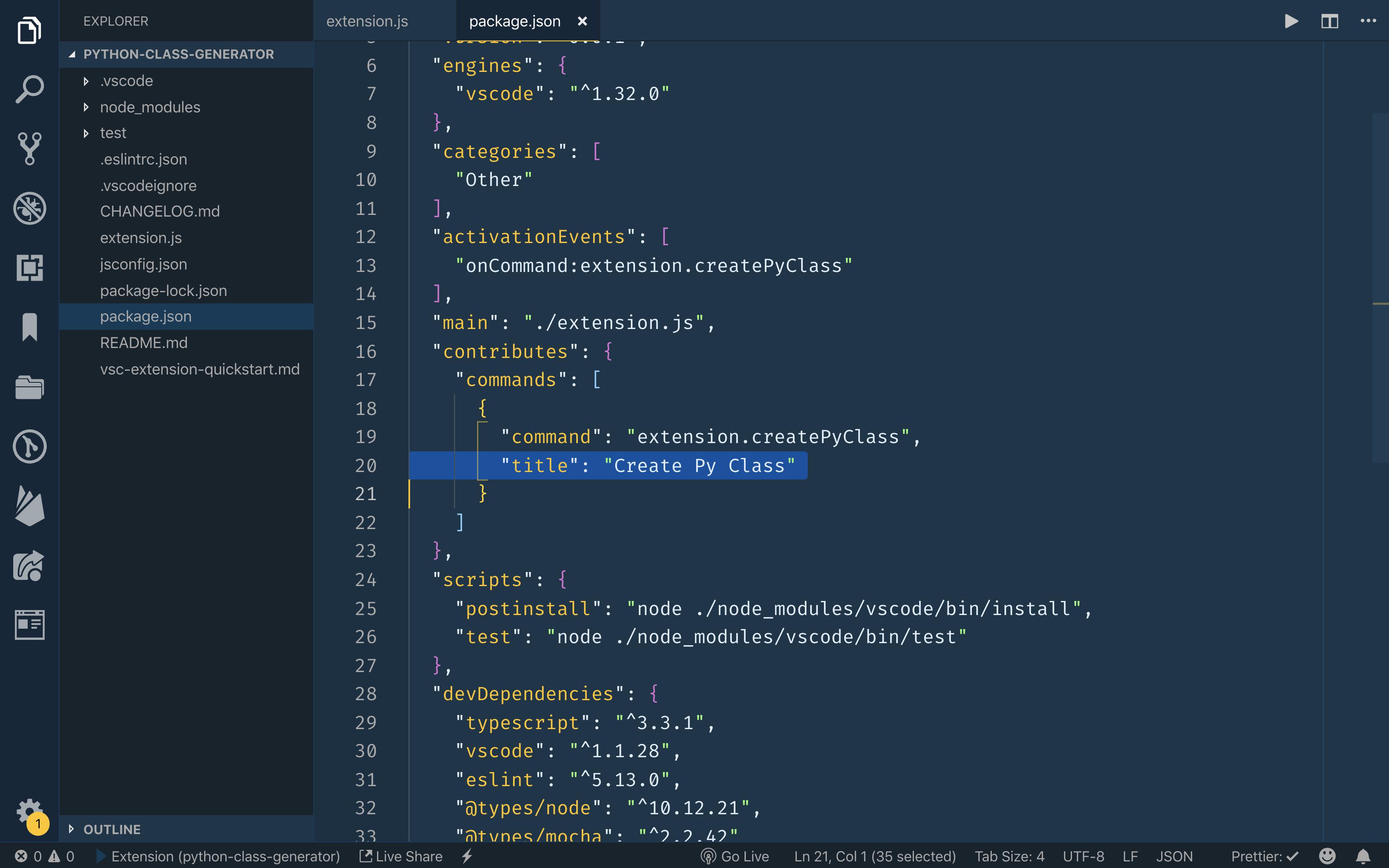Open the Extensions view icon
The image size is (1389, 868).
[x=29, y=267]
